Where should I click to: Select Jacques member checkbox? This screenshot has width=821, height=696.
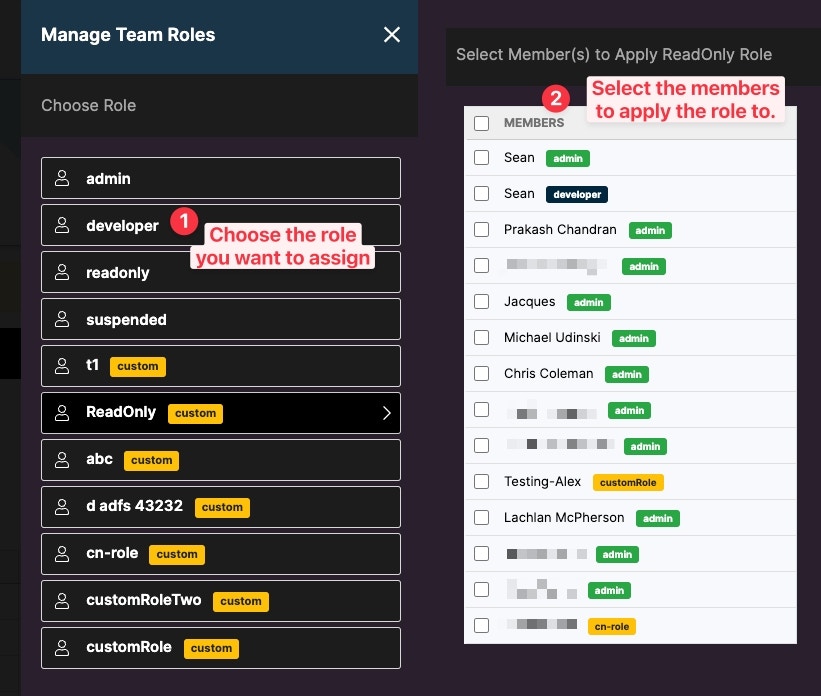coord(481,302)
